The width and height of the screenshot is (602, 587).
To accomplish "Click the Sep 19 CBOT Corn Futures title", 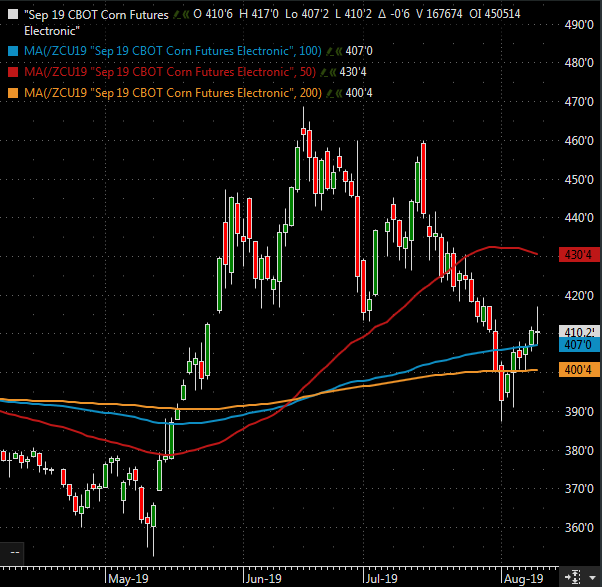I will click(96, 23).
